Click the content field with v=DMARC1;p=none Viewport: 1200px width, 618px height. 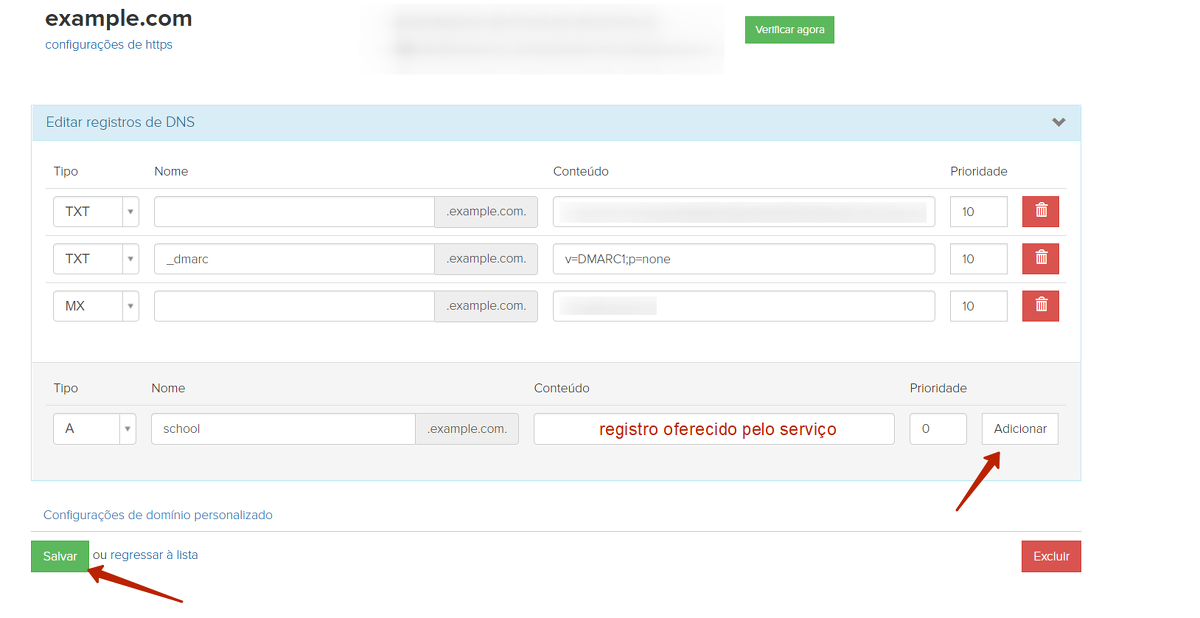click(x=743, y=258)
